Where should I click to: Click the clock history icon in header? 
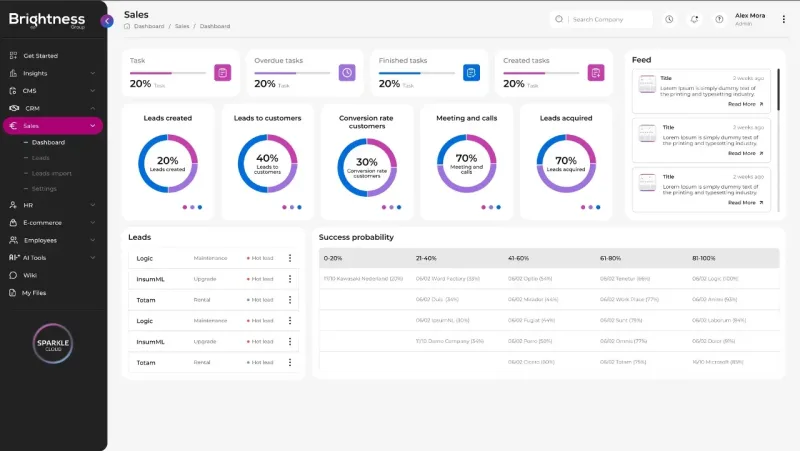pyautogui.click(x=669, y=19)
